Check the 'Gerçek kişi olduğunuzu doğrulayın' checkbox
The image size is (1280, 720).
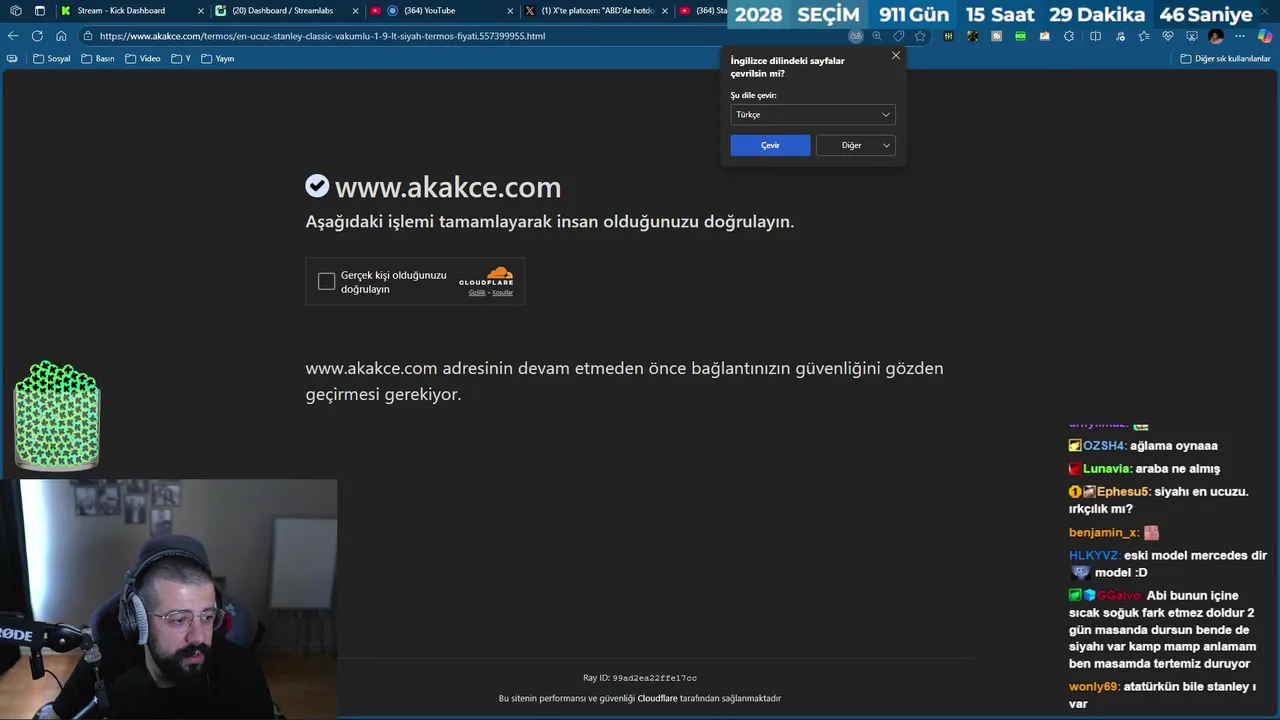click(x=326, y=282)
